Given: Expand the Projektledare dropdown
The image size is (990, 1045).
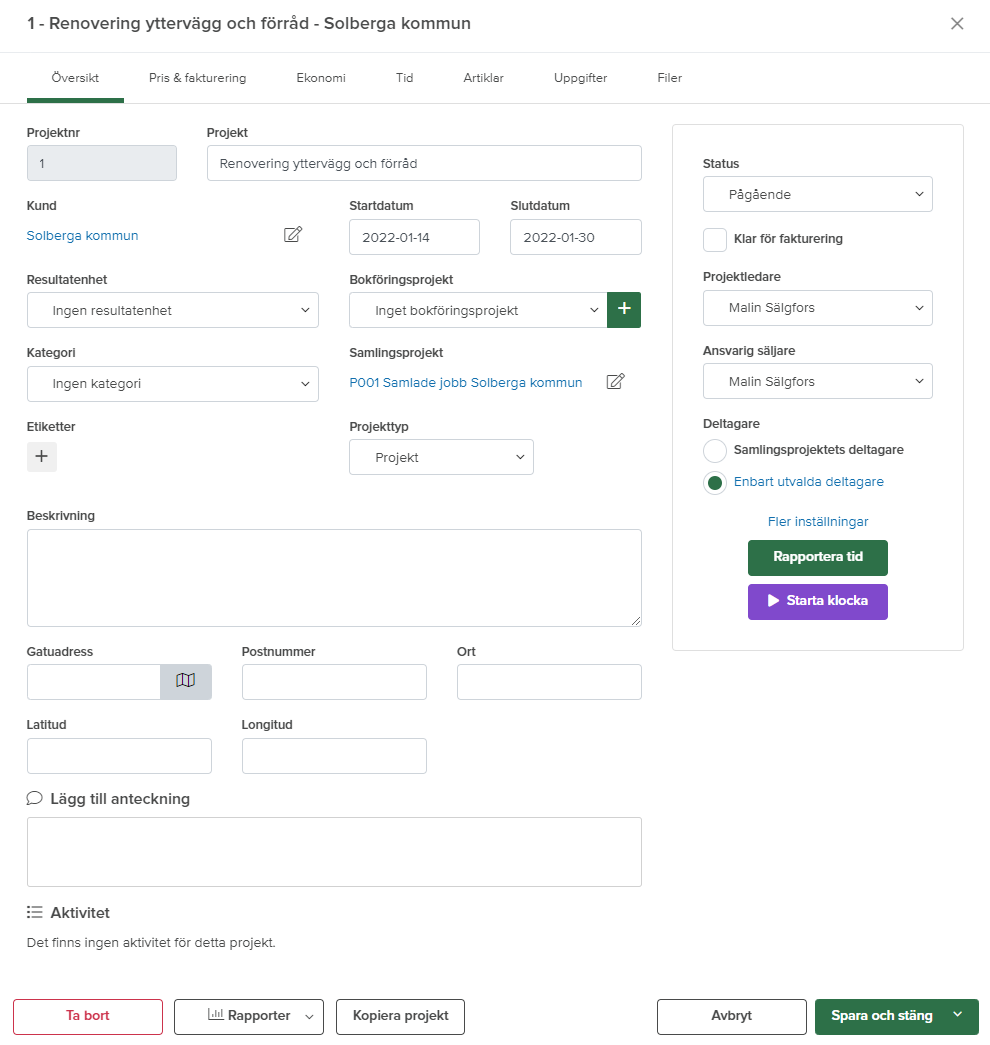Looking at the screenshot, I should point(817,308).
